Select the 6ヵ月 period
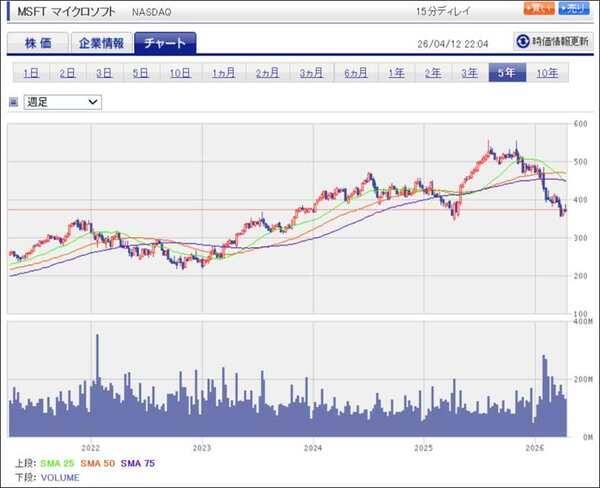The image size is (600, 488). 355,72
